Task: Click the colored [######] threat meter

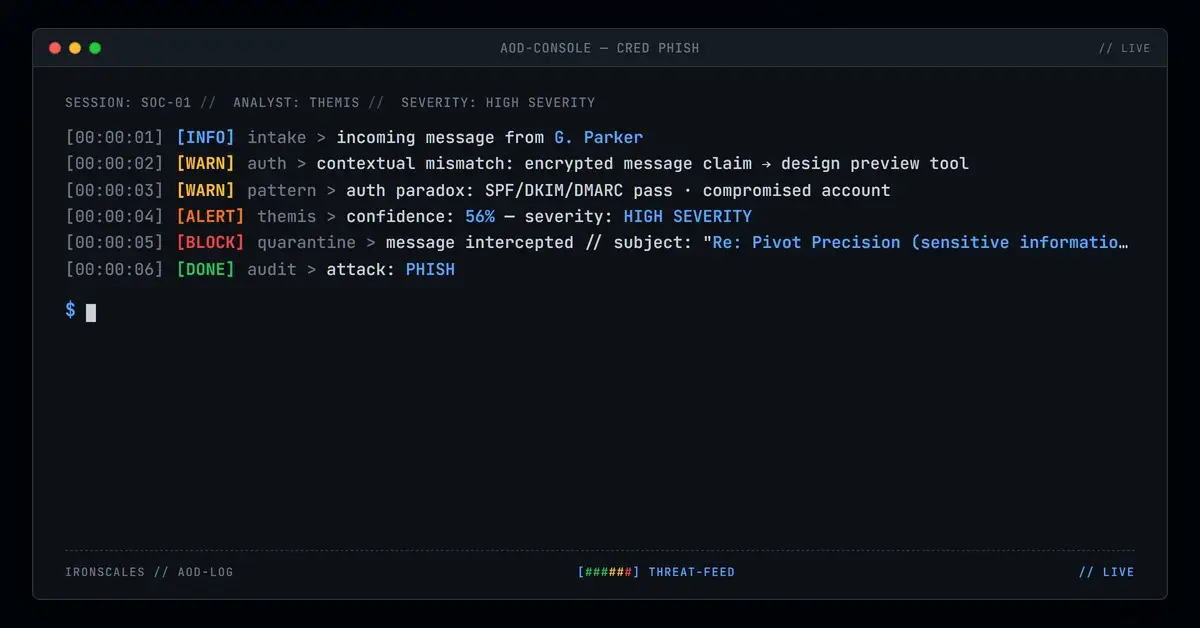Action: [x=609, y=572]
